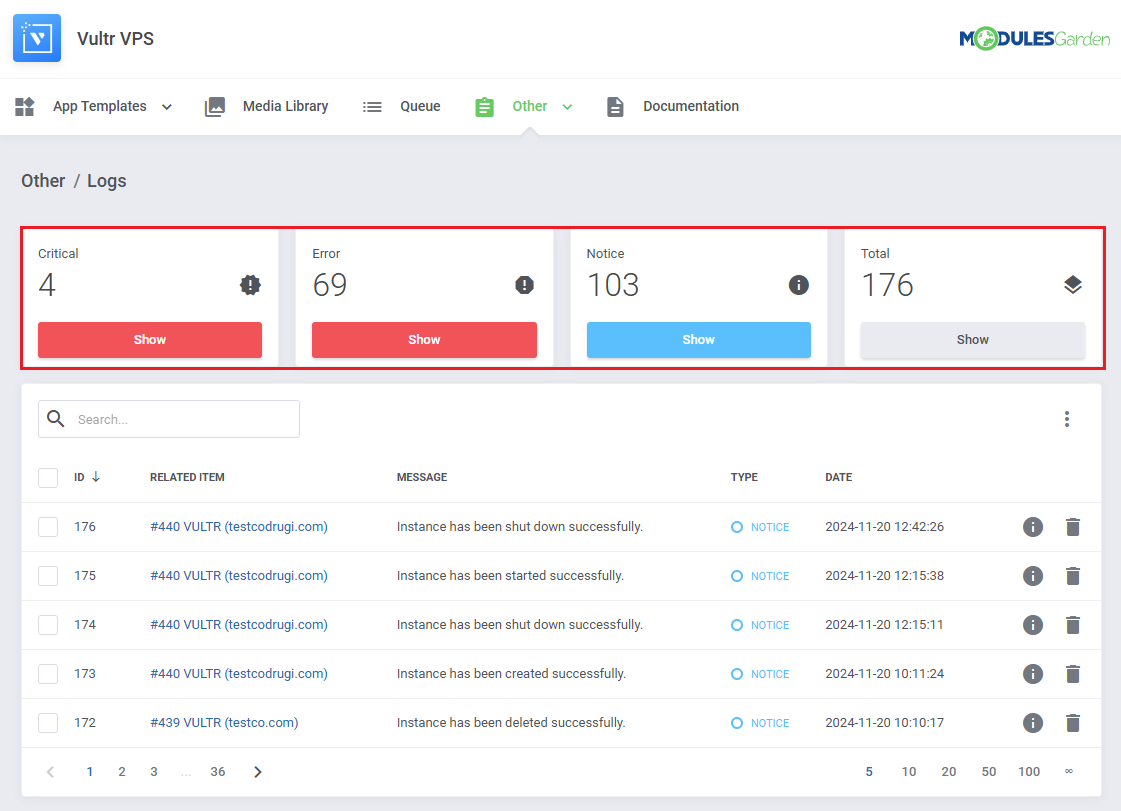This screenshot has width=1121, height=811.
Task: Open the Media Library tab
Action: 284,107
